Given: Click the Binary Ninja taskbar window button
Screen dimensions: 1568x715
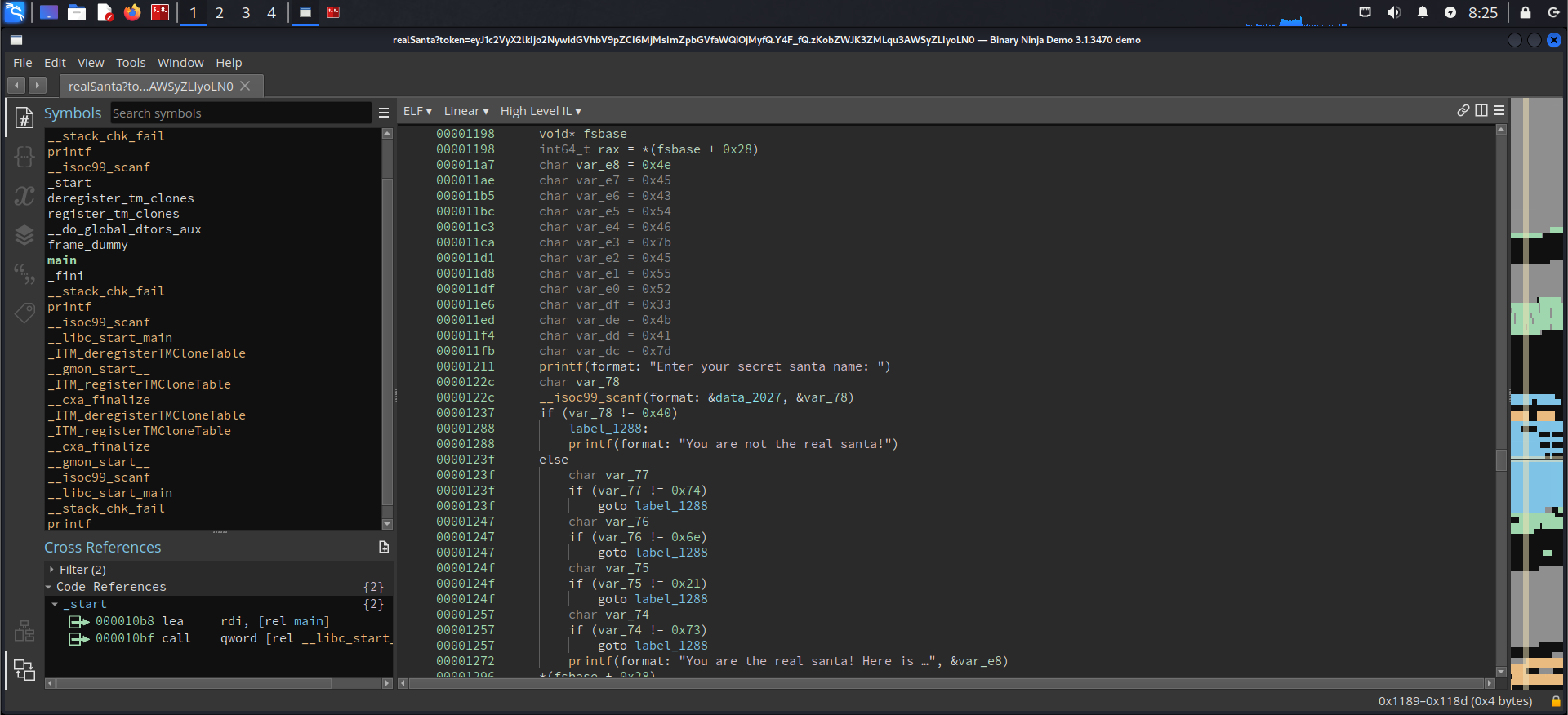Looking at the screenshot, I should tap(305, 12).
